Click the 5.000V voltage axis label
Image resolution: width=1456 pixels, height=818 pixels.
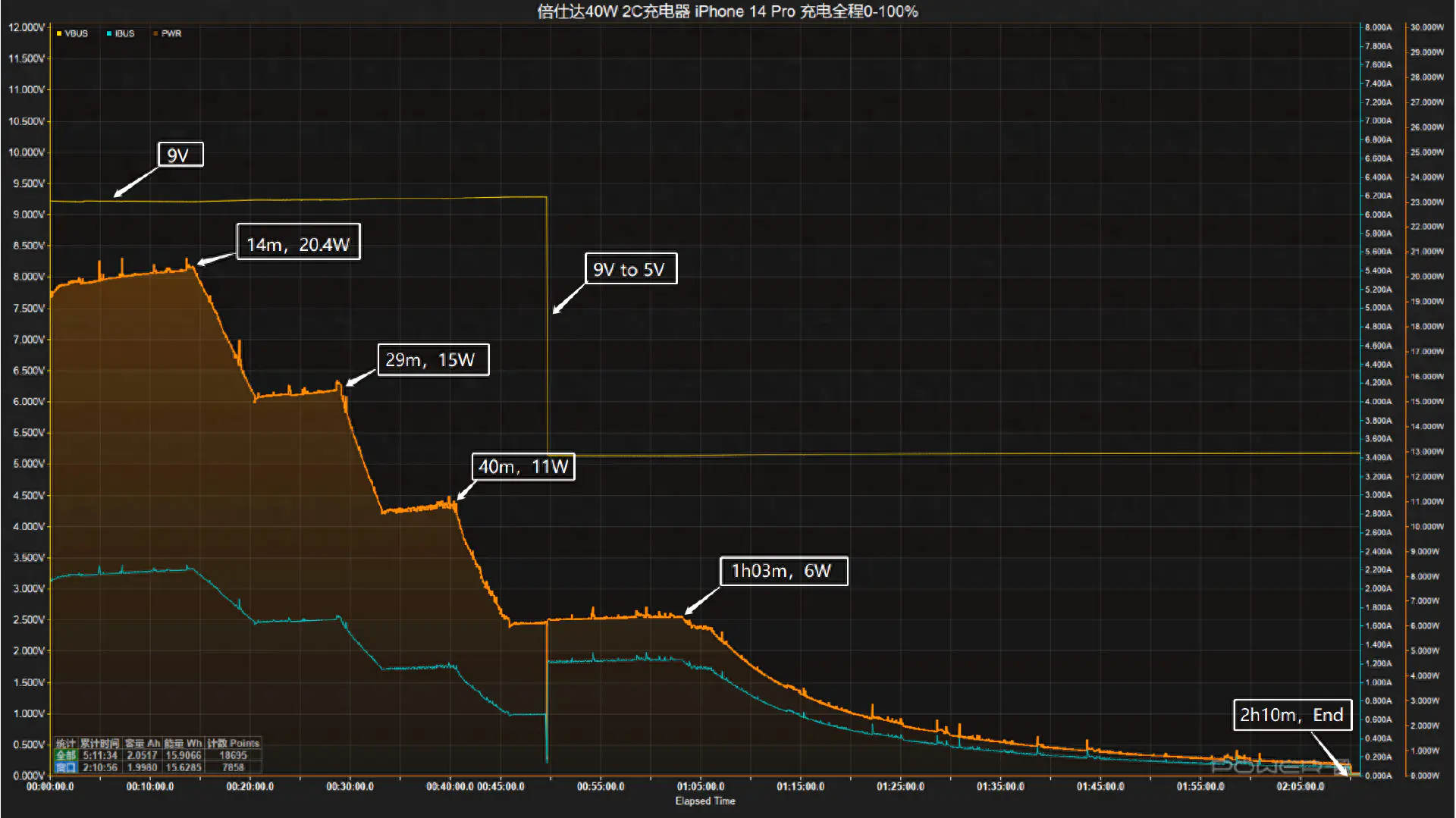pyautogui.click(x=29, y=463)
